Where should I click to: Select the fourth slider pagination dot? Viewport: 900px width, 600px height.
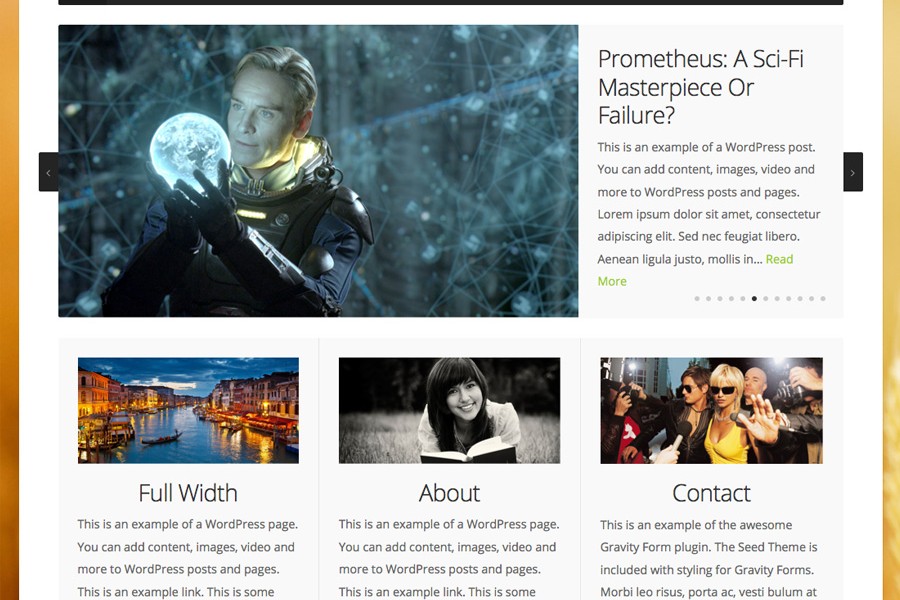point(731,299)
